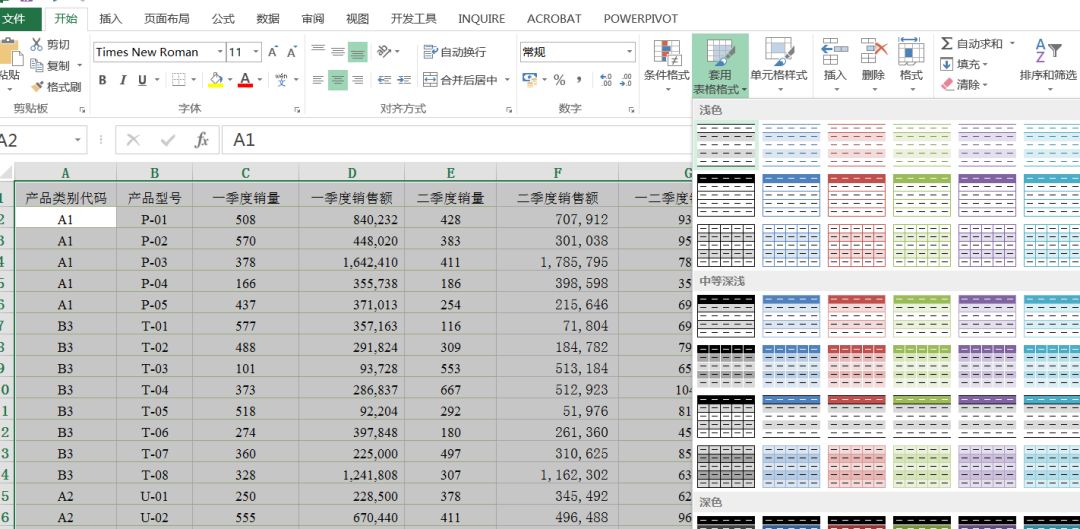The width and height of the screenshot is (1080, 529).
Task: Toggle Underline formatting
Action: click(143, 80)
